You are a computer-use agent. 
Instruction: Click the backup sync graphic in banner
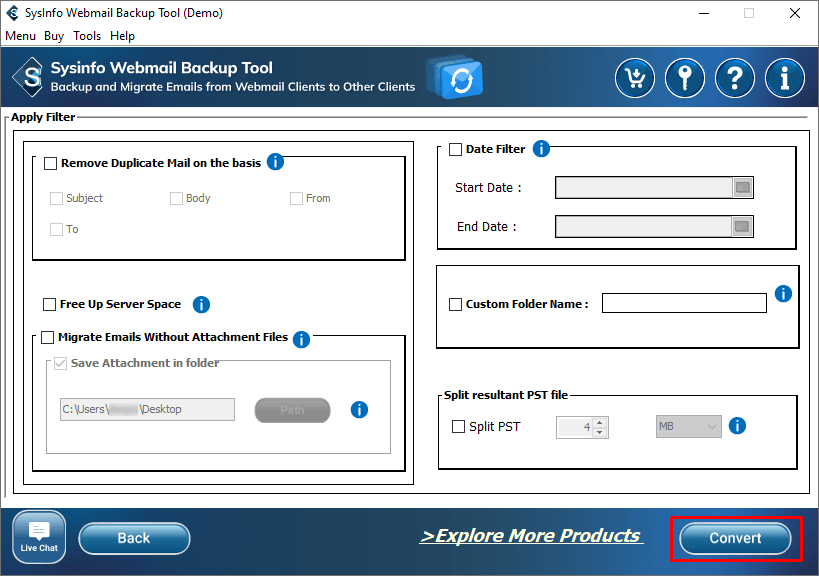[455, 77]
